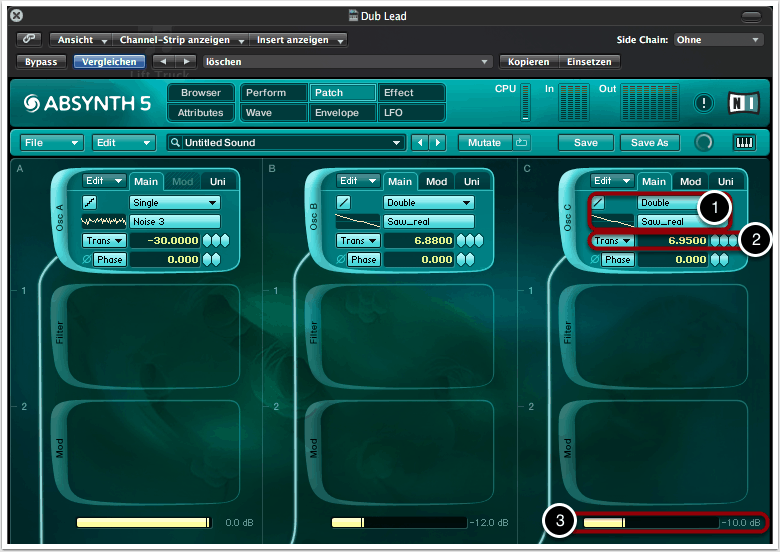This screenshot has height=552, width=780.
Task: Toggle the Bypass button
Action: click(x=40, y=61)
